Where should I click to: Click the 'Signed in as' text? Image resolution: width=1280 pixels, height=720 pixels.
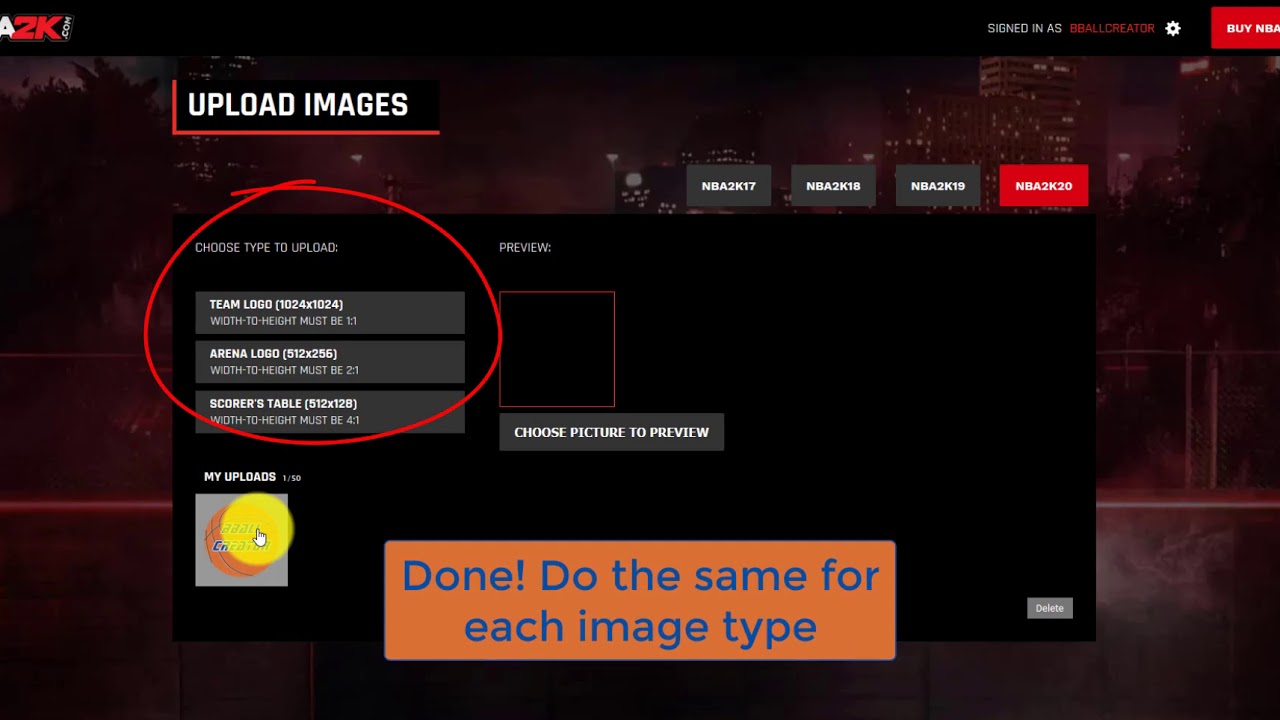(x=1024, y=28)
